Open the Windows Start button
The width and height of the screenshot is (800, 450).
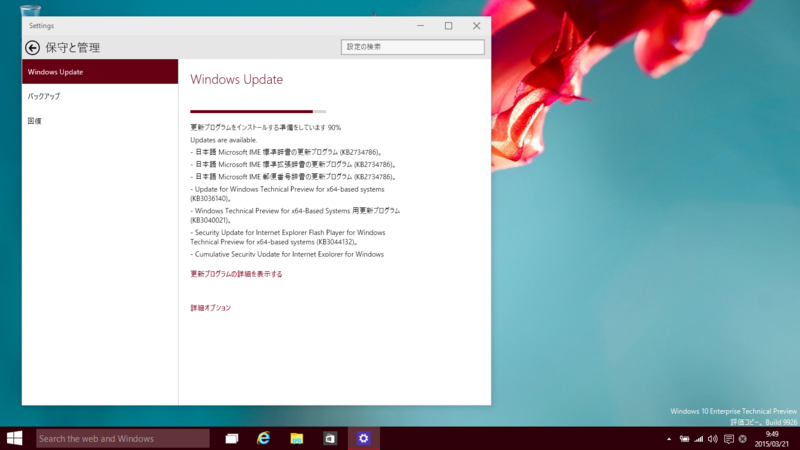pyautogui.click(x=14, y=438)
